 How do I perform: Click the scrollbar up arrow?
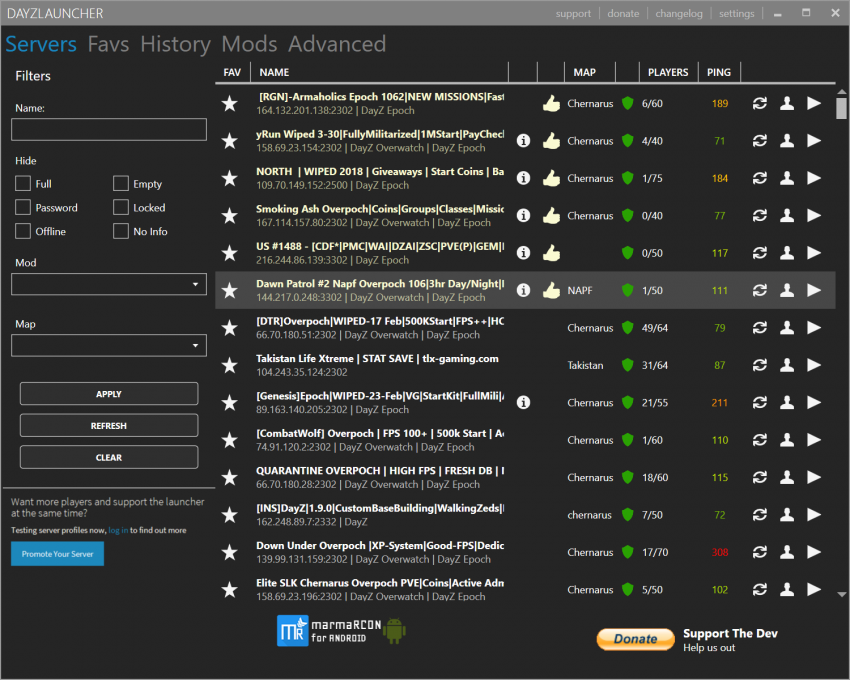[x=841, y=91]
